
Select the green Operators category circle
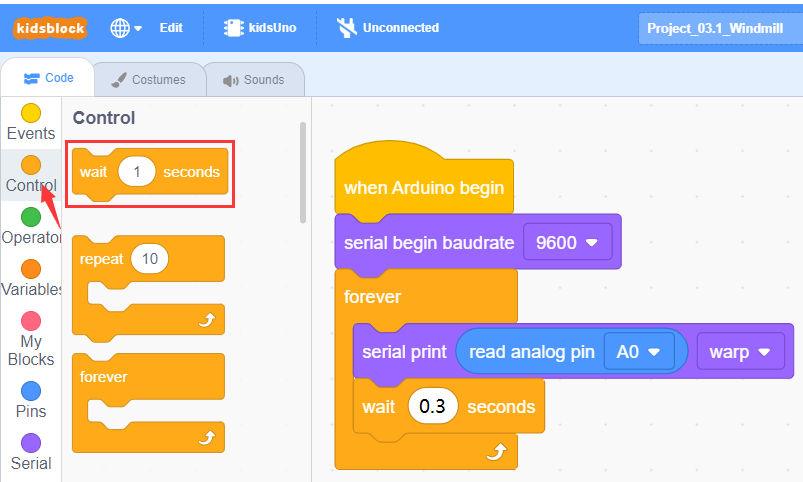(31, 217)
